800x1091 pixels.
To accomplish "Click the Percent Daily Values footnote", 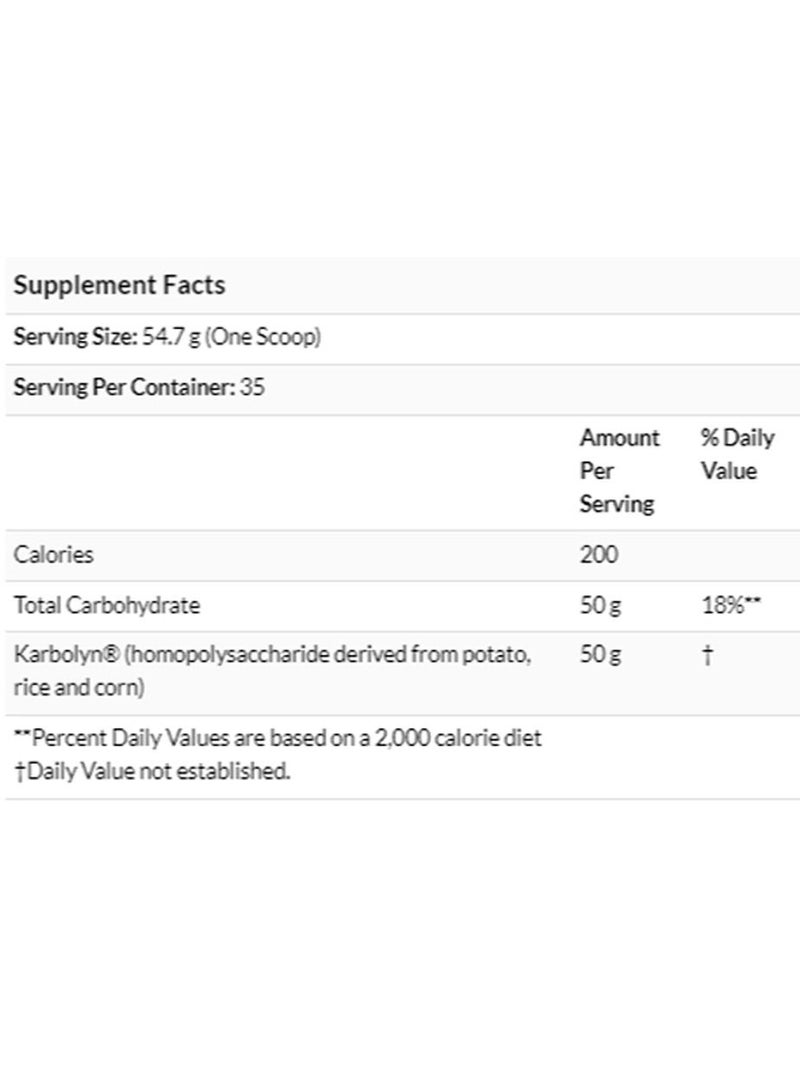I will click(277, 739).
